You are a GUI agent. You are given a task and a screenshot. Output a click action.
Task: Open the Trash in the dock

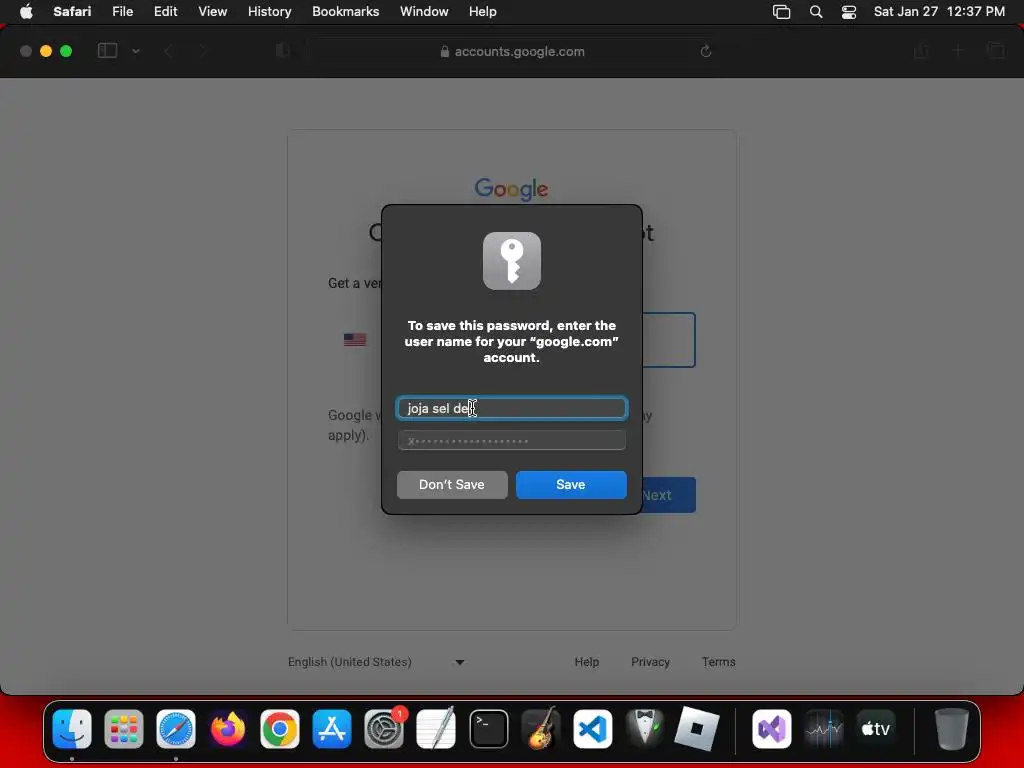(952, 728)
